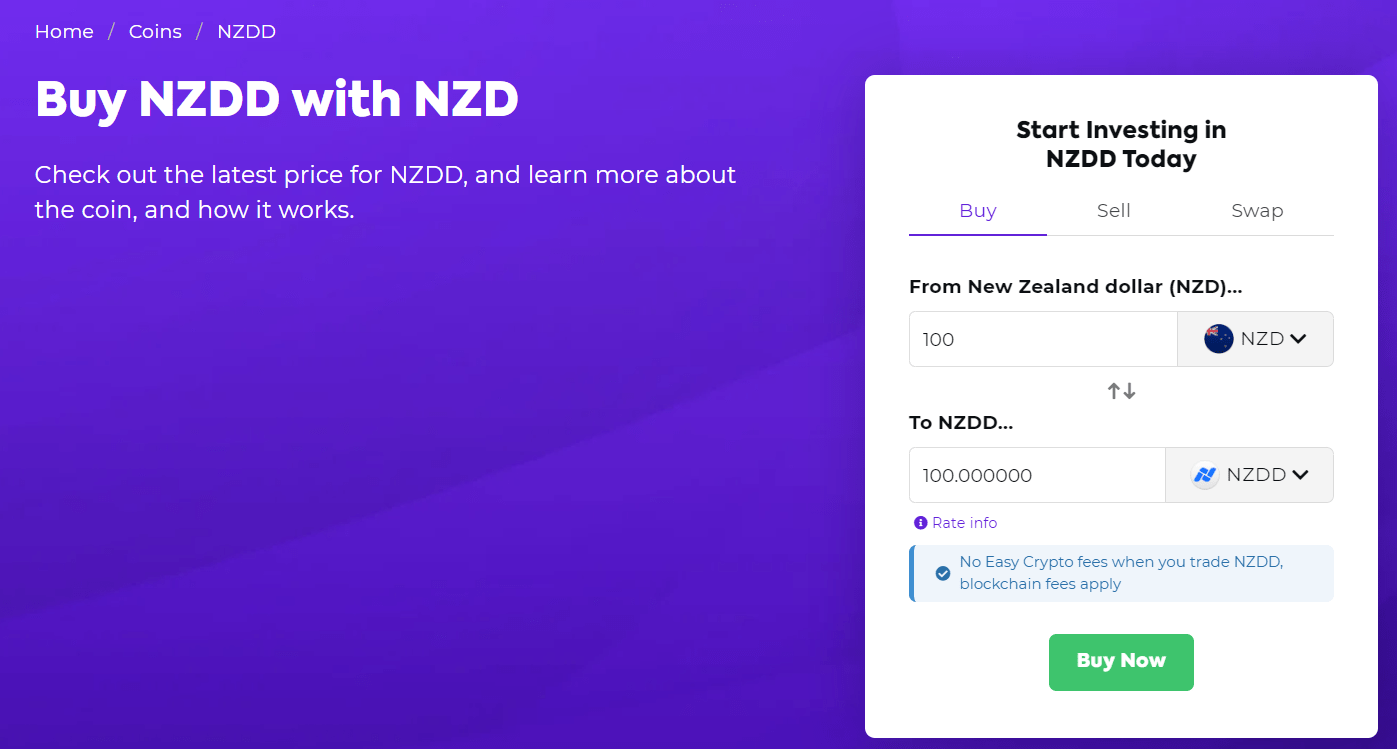Click the no Easy Crypto fees notice

(1121, 573)
